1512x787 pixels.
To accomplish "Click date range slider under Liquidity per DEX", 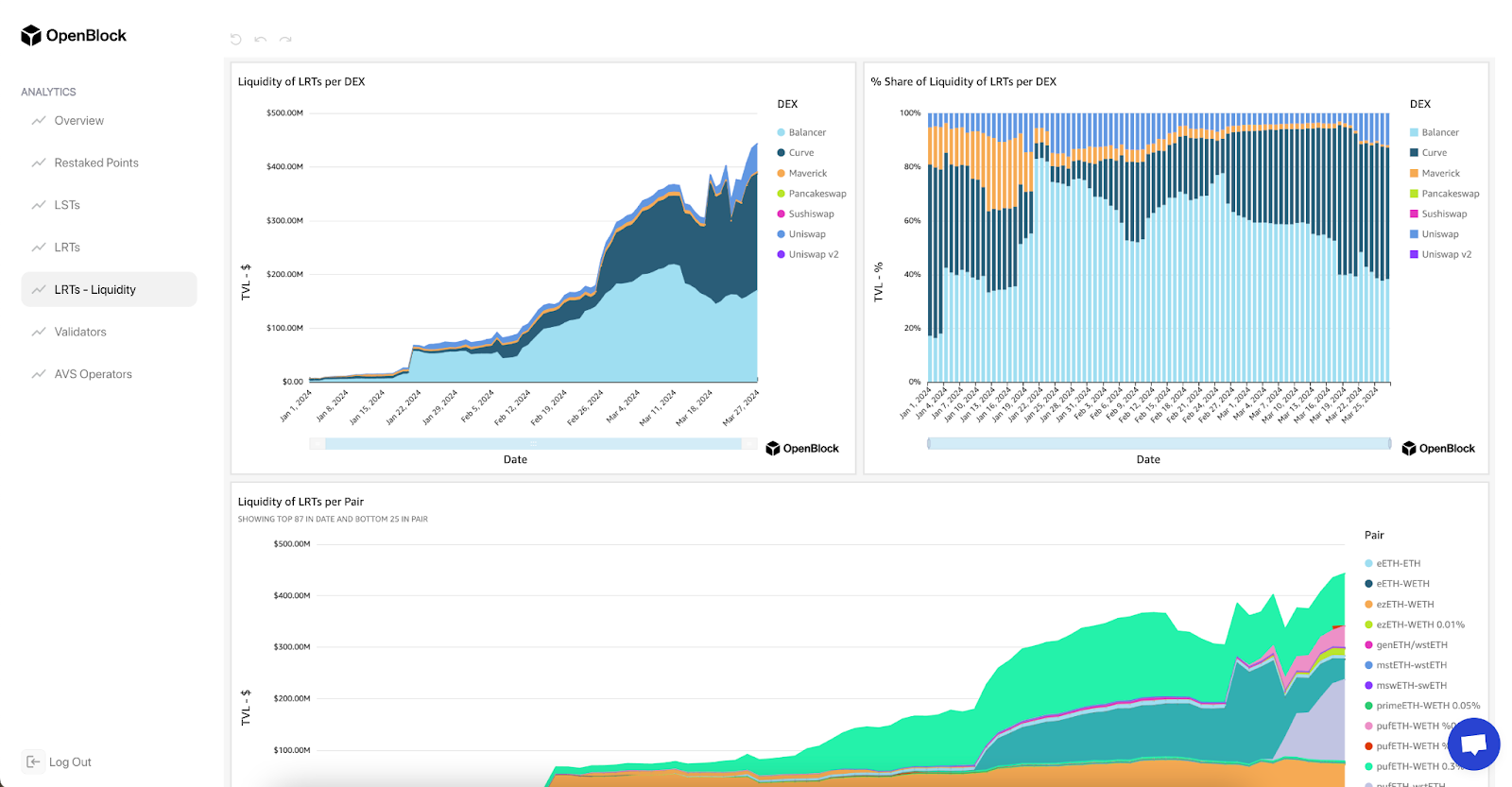I will click(533, 443).
